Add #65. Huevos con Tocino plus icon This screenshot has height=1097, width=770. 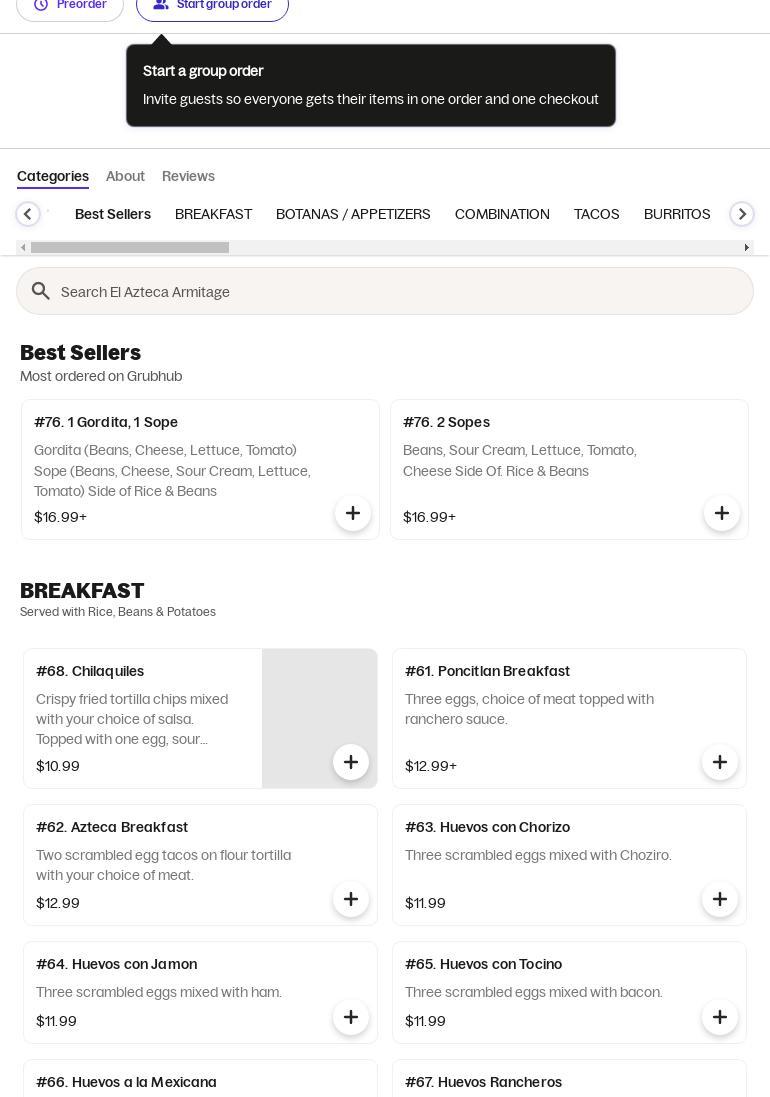pos(719,1017)
